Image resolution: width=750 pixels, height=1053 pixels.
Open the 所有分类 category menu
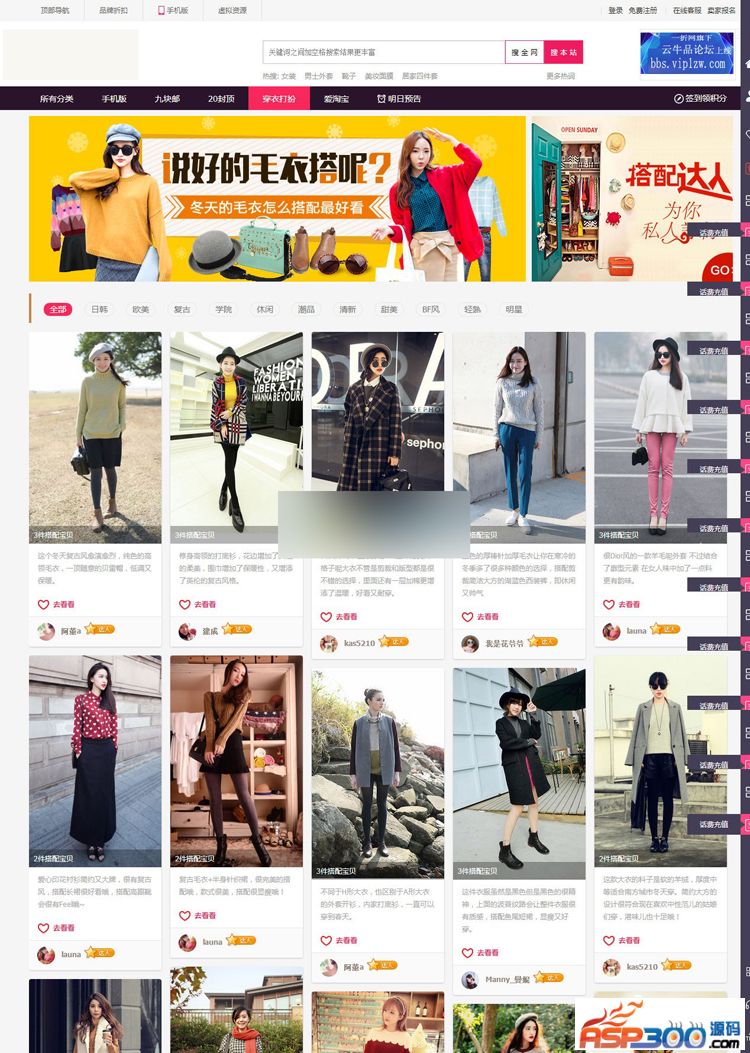pyautogui.click(x=56, y=99)
